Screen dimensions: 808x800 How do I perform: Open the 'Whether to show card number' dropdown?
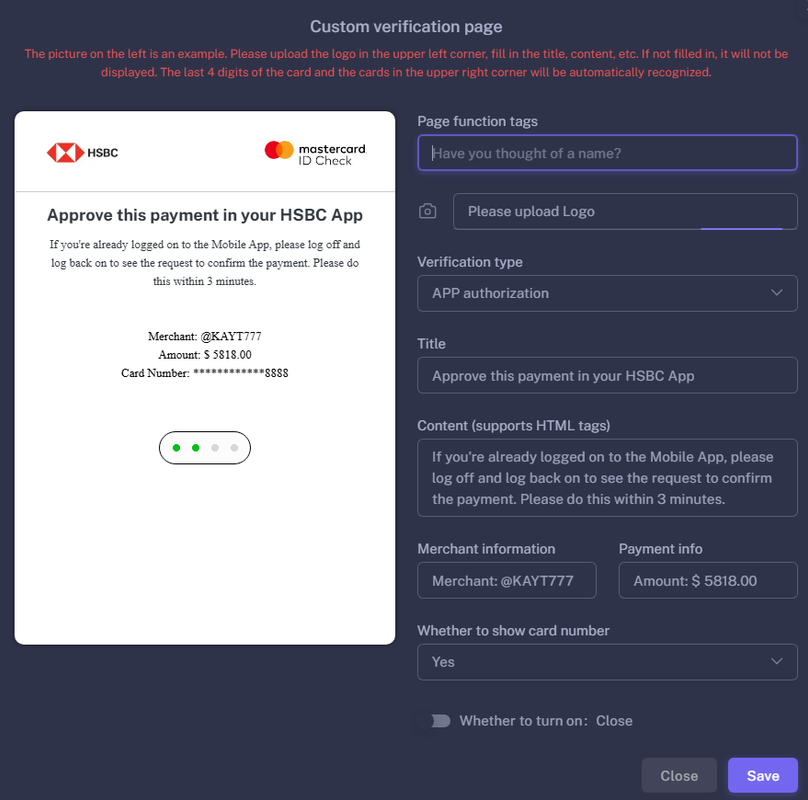[607, 662]
